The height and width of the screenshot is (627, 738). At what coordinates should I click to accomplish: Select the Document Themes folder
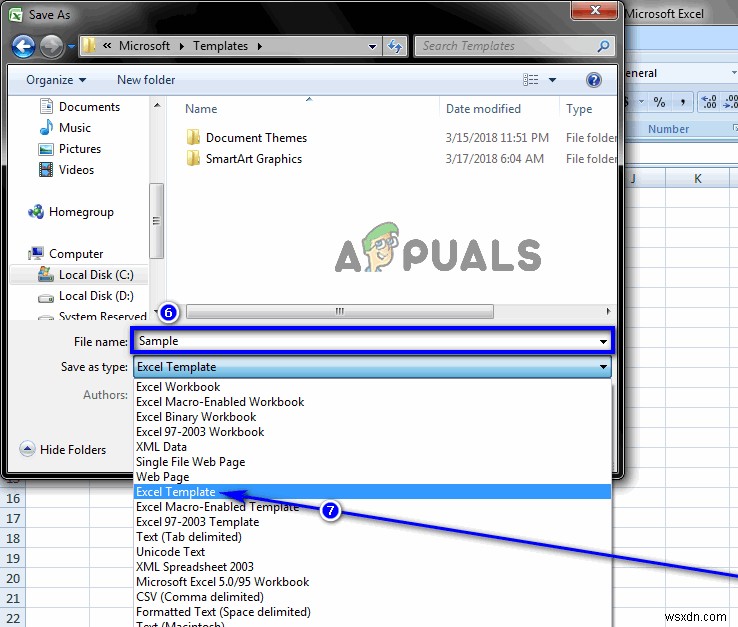(x=247, y=137)
